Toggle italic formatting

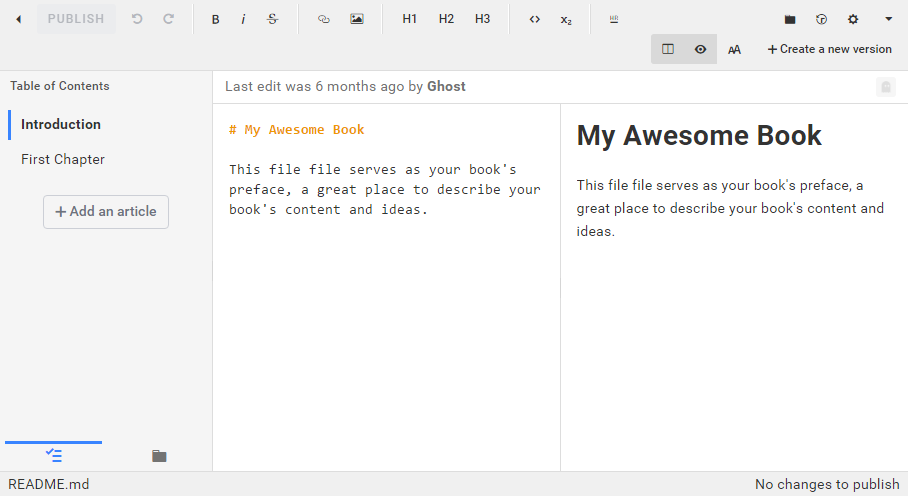(243, 19)
